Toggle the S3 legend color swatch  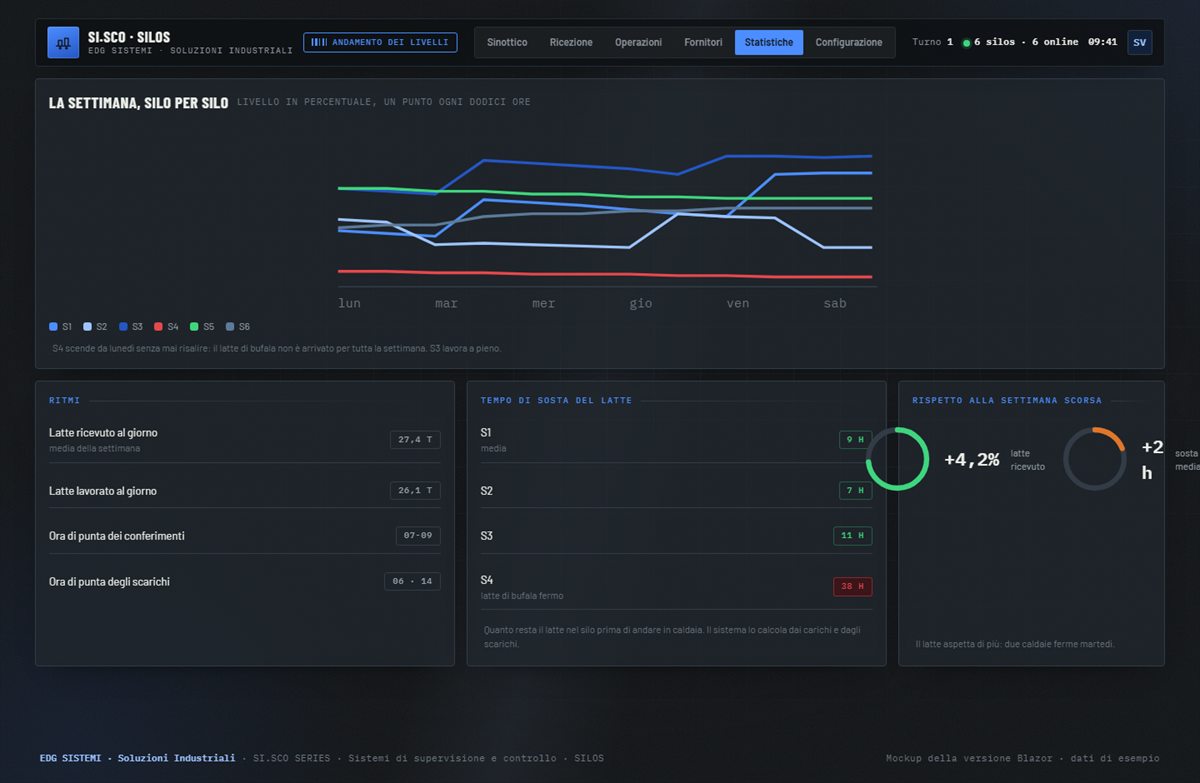[123, 327]
